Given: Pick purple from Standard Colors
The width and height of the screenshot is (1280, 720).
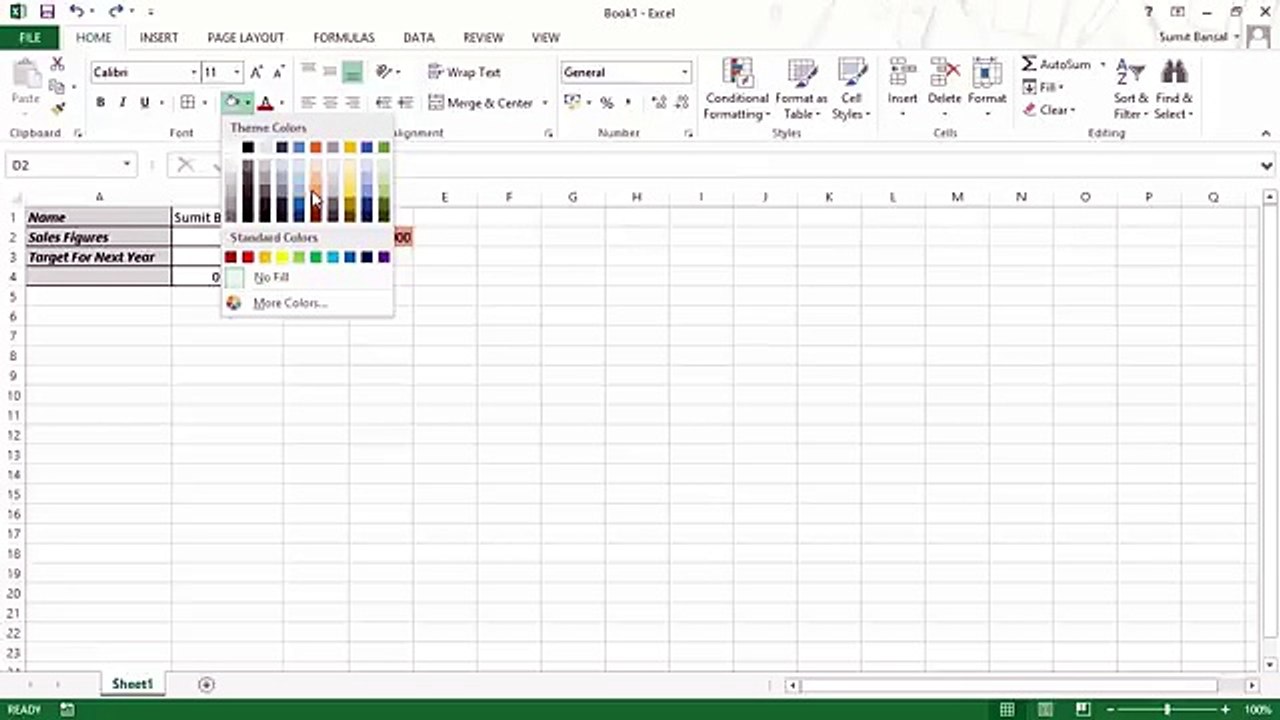Looking at the screenshot, I should tap(384, 257).
